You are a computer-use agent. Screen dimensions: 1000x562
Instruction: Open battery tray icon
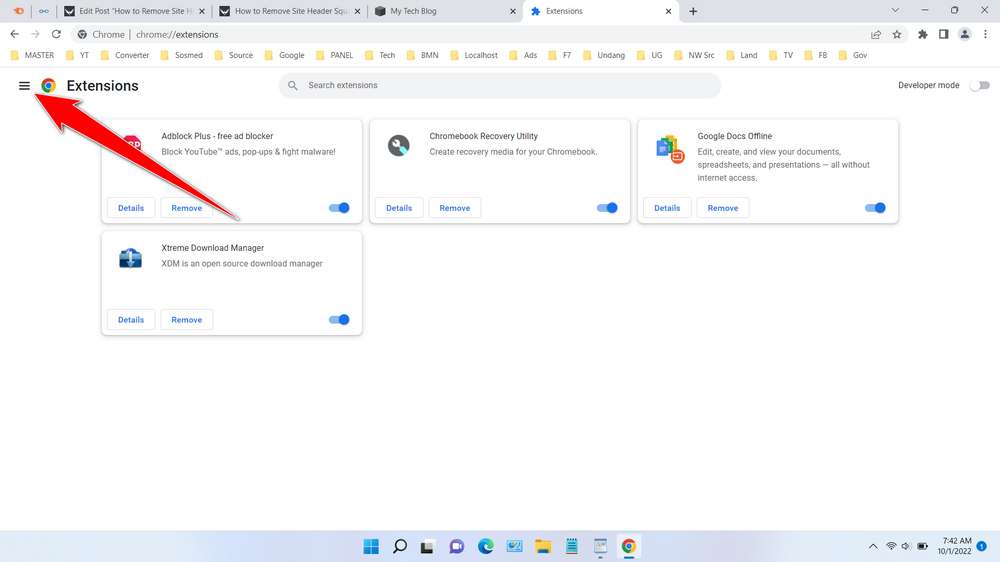pos(922,546)
